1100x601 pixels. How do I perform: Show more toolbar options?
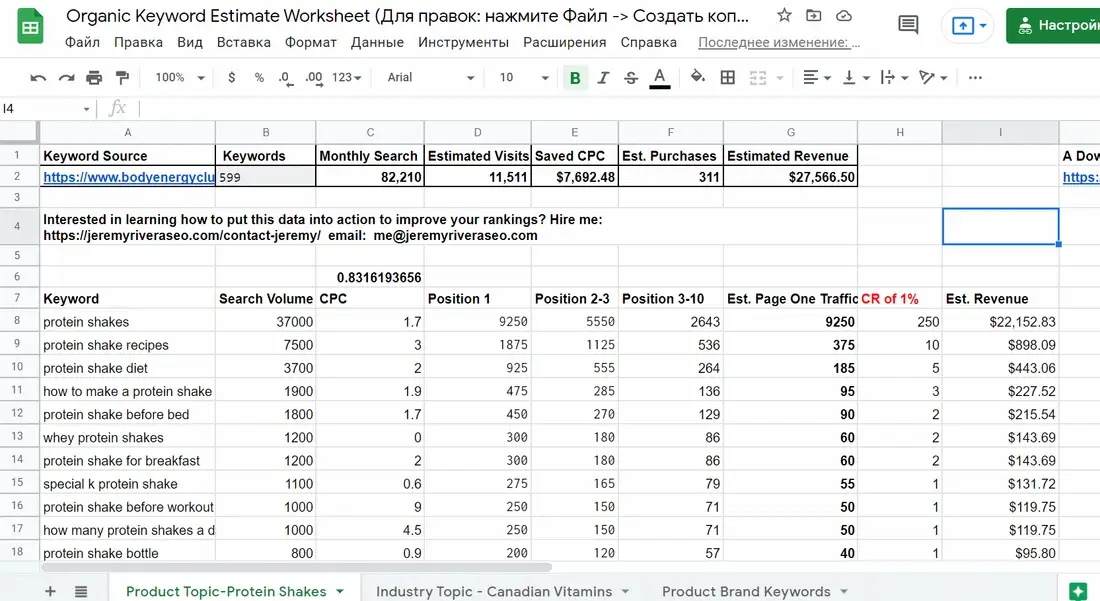coord(975,78)
